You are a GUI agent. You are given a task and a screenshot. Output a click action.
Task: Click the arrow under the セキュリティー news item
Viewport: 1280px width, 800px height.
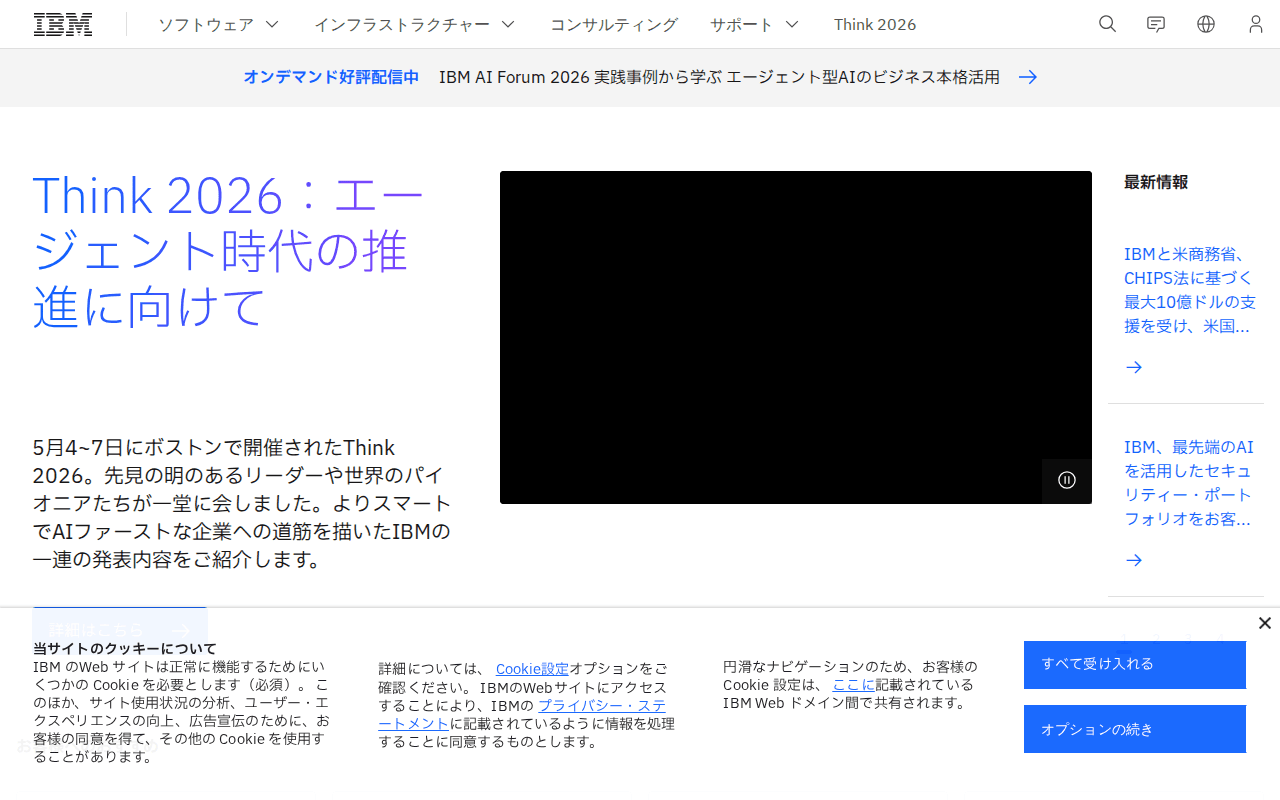[x=1134, y=560]
